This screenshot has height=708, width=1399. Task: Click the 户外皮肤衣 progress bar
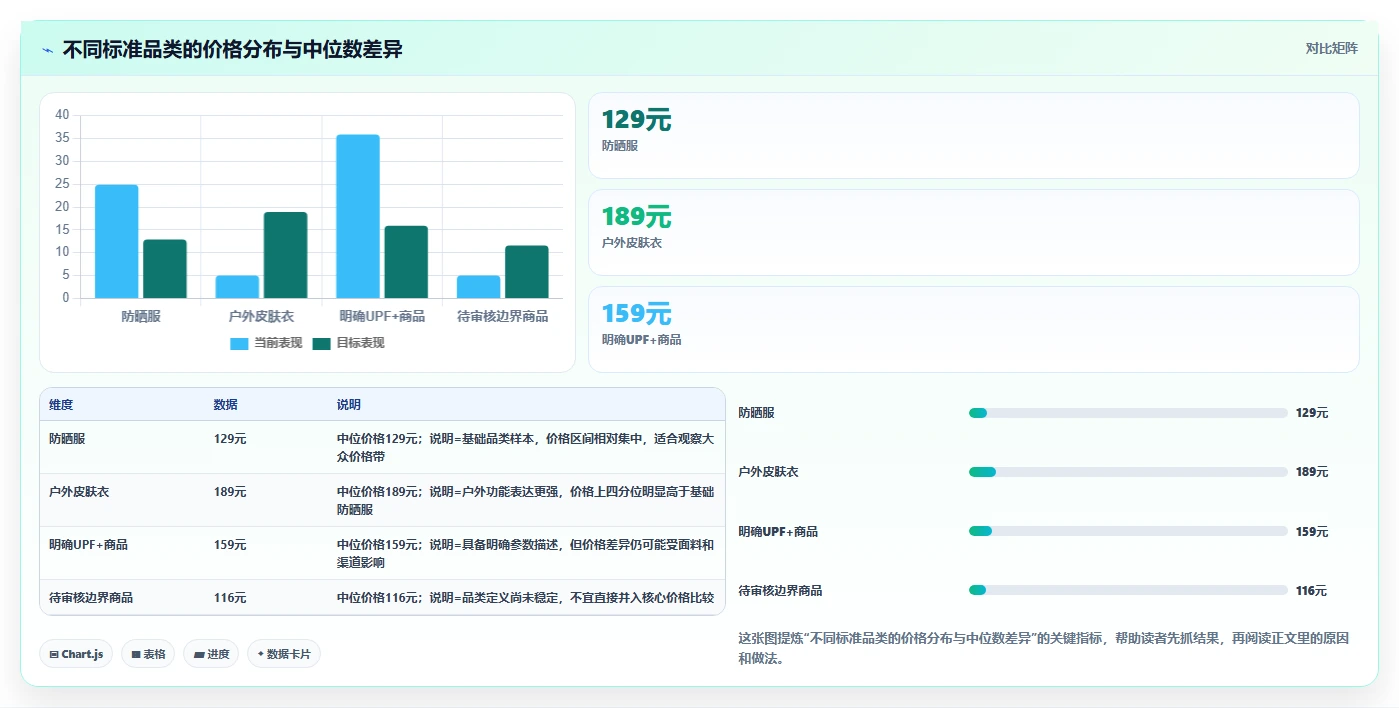(1128, 472)
